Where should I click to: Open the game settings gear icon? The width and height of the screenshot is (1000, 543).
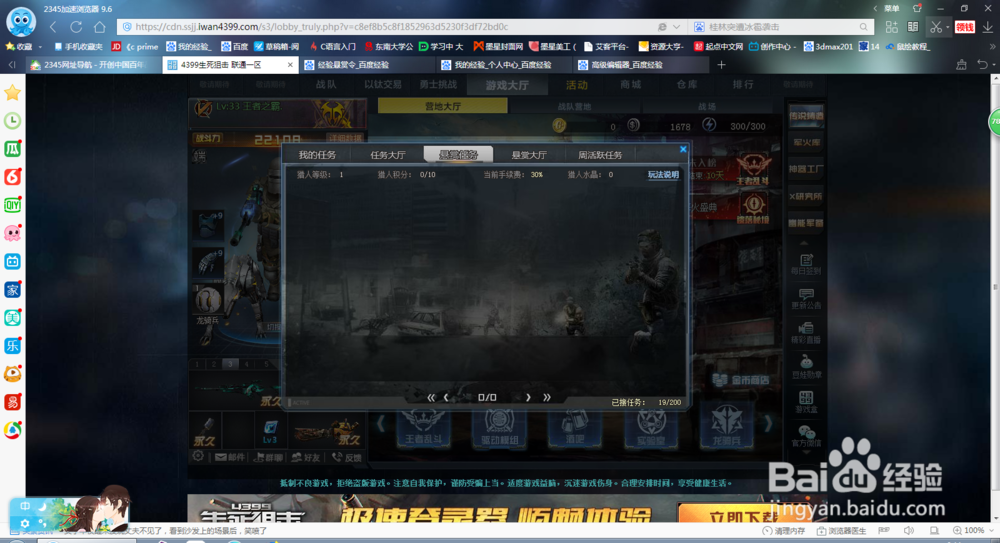(x=198, y=456)
